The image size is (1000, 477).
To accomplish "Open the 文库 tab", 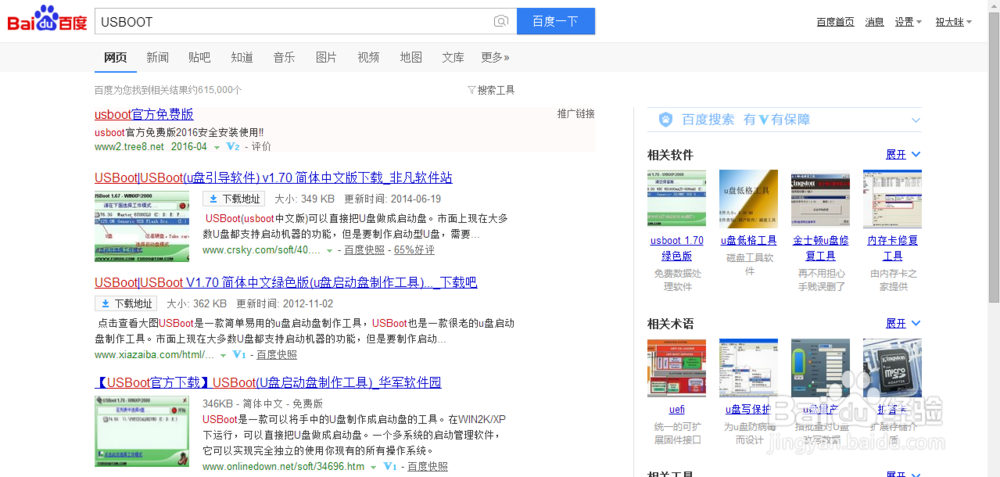I will 453,57.
